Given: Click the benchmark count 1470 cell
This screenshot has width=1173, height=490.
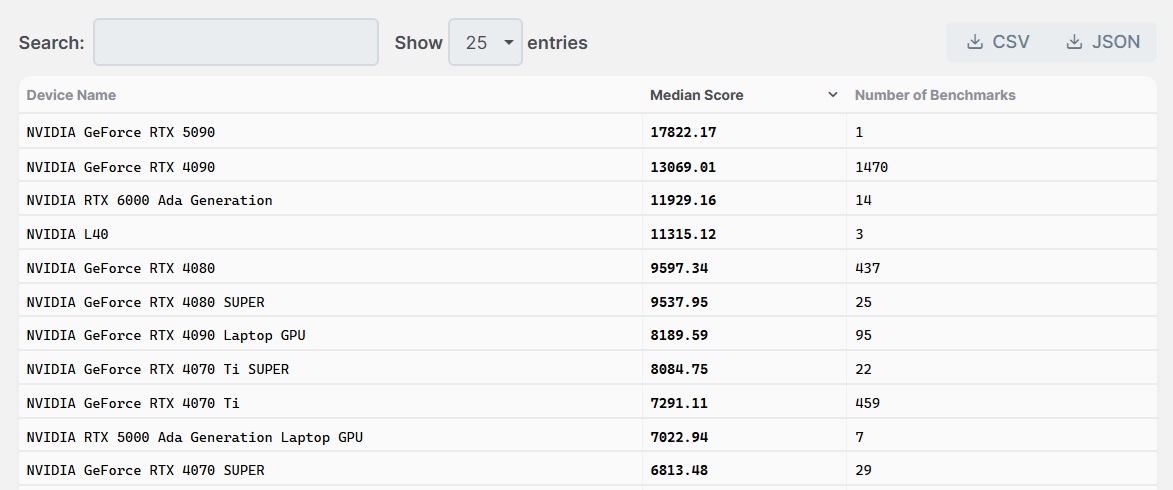Looking at the screenshot, I should (x=871, y=167).
